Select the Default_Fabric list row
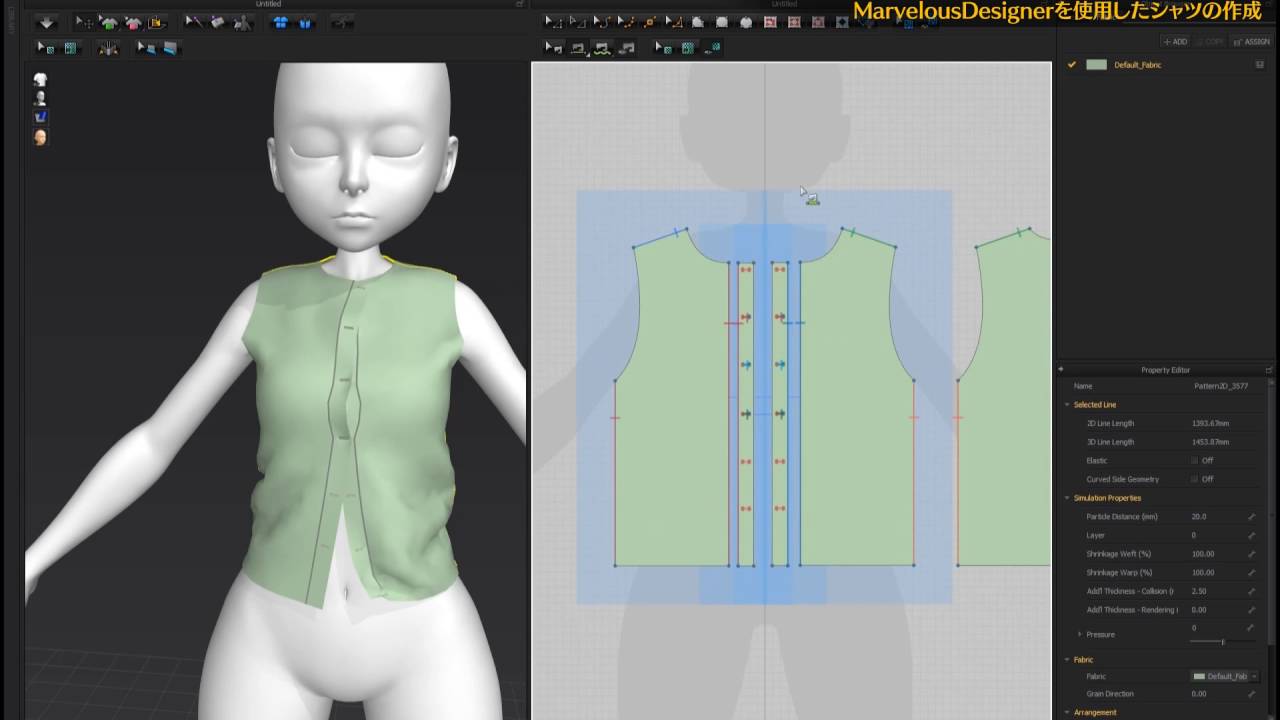 pos(1166,64)
